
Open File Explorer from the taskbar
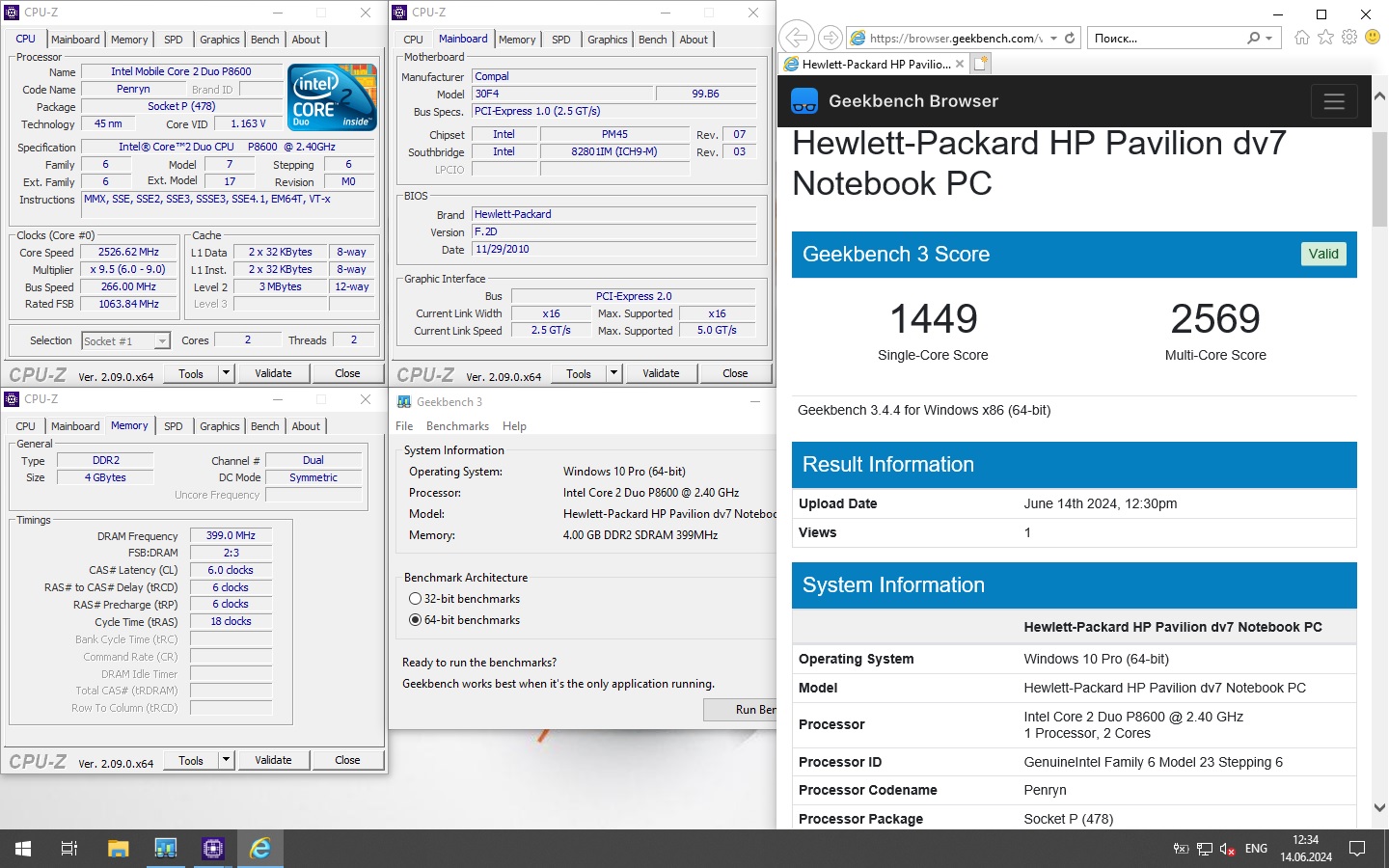[118, 849]
